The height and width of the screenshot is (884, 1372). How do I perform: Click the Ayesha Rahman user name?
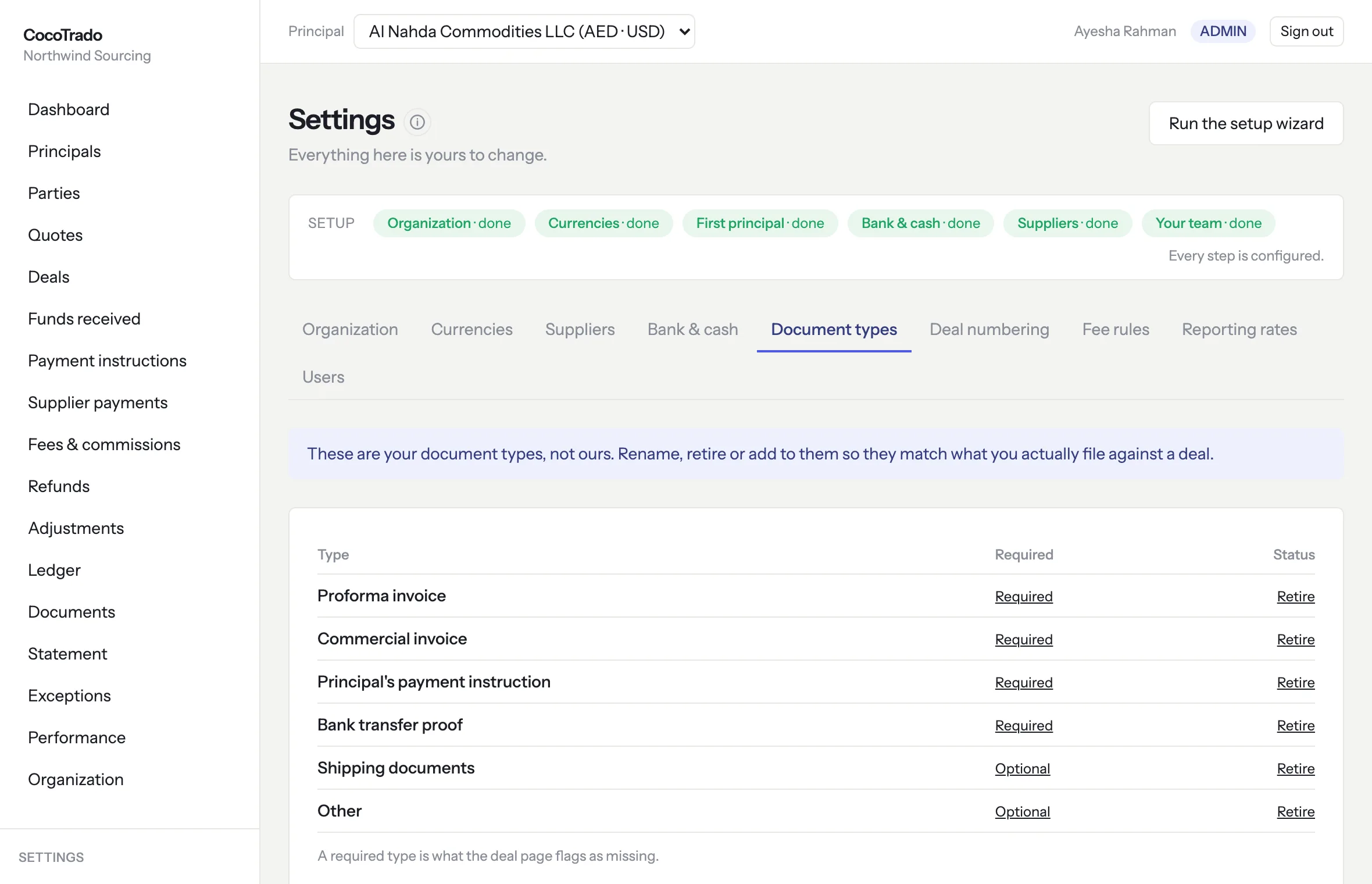pyautogui.click(x=1124, y=31)
